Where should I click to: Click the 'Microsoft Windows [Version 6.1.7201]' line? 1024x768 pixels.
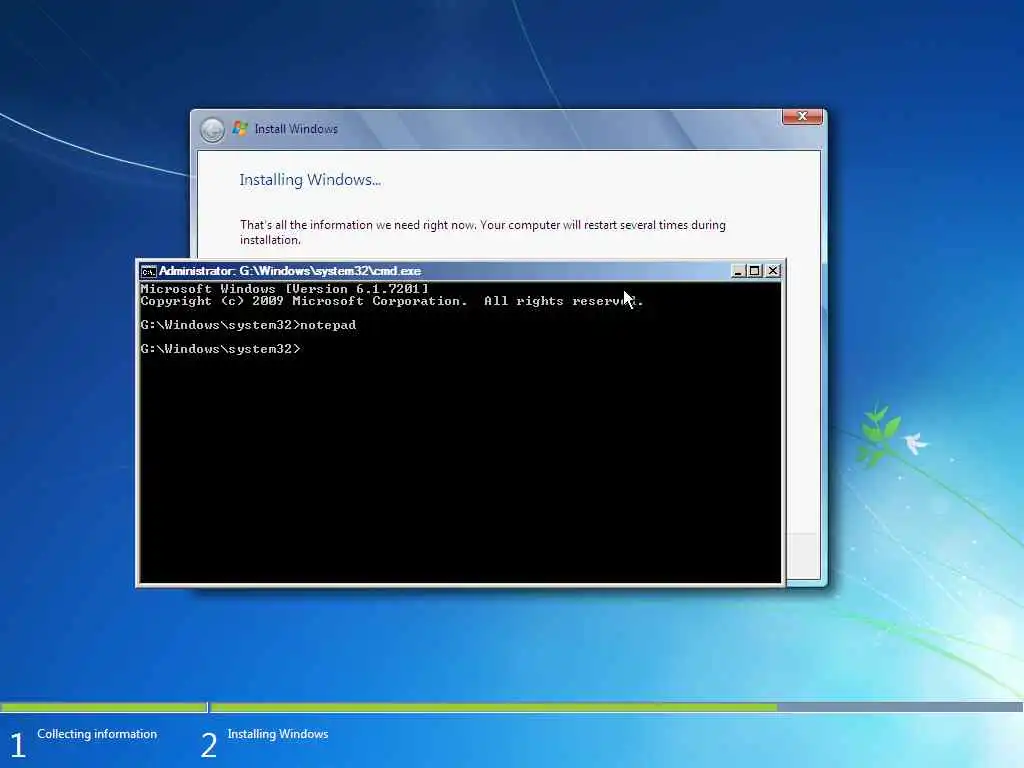point(285,288)
